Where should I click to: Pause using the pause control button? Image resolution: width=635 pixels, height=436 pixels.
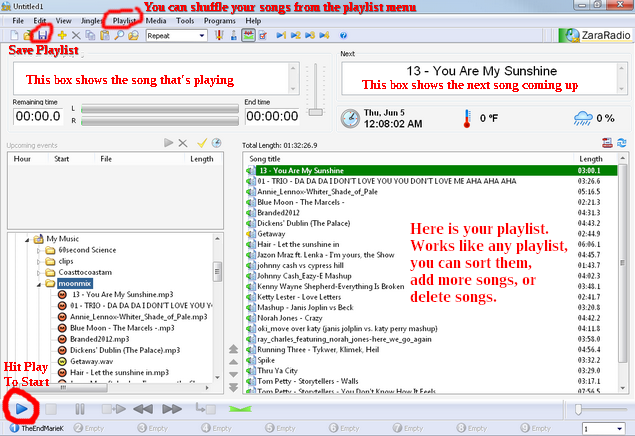click(80, 409)
